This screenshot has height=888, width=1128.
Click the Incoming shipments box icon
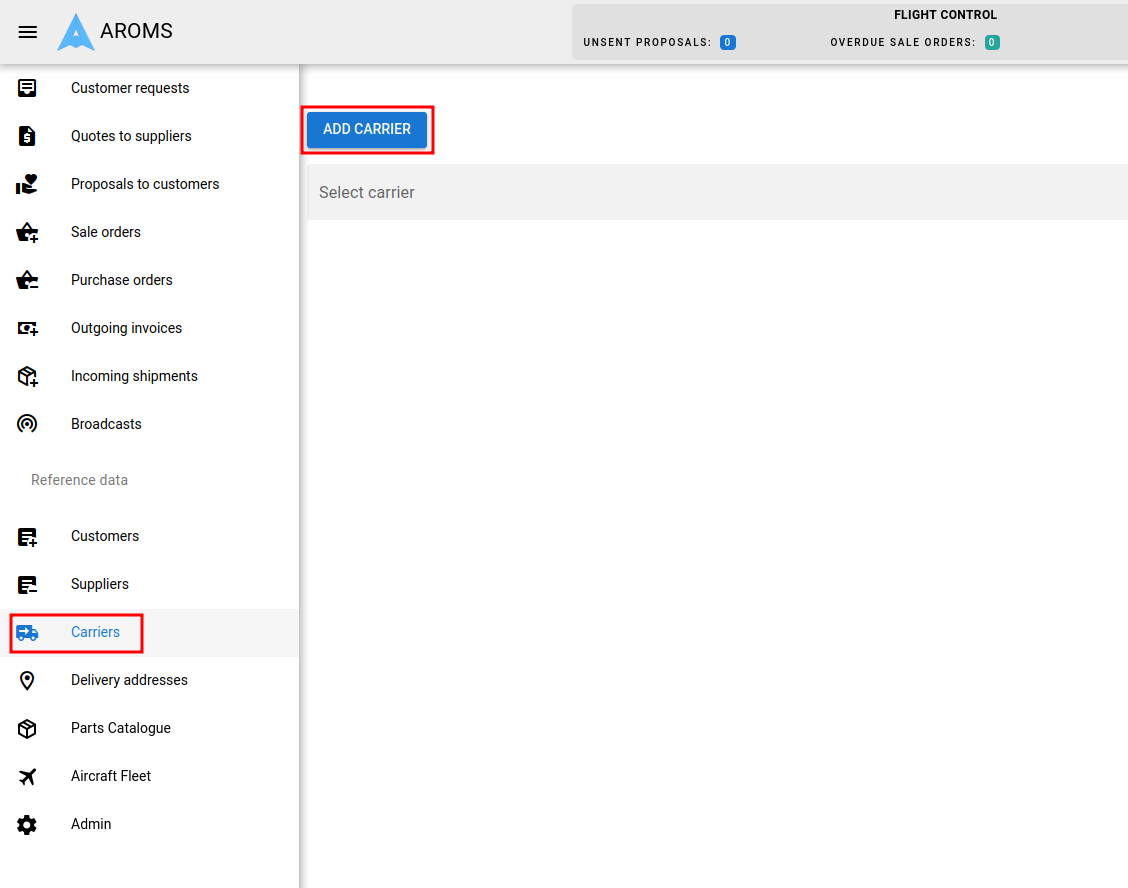point(27,376)
